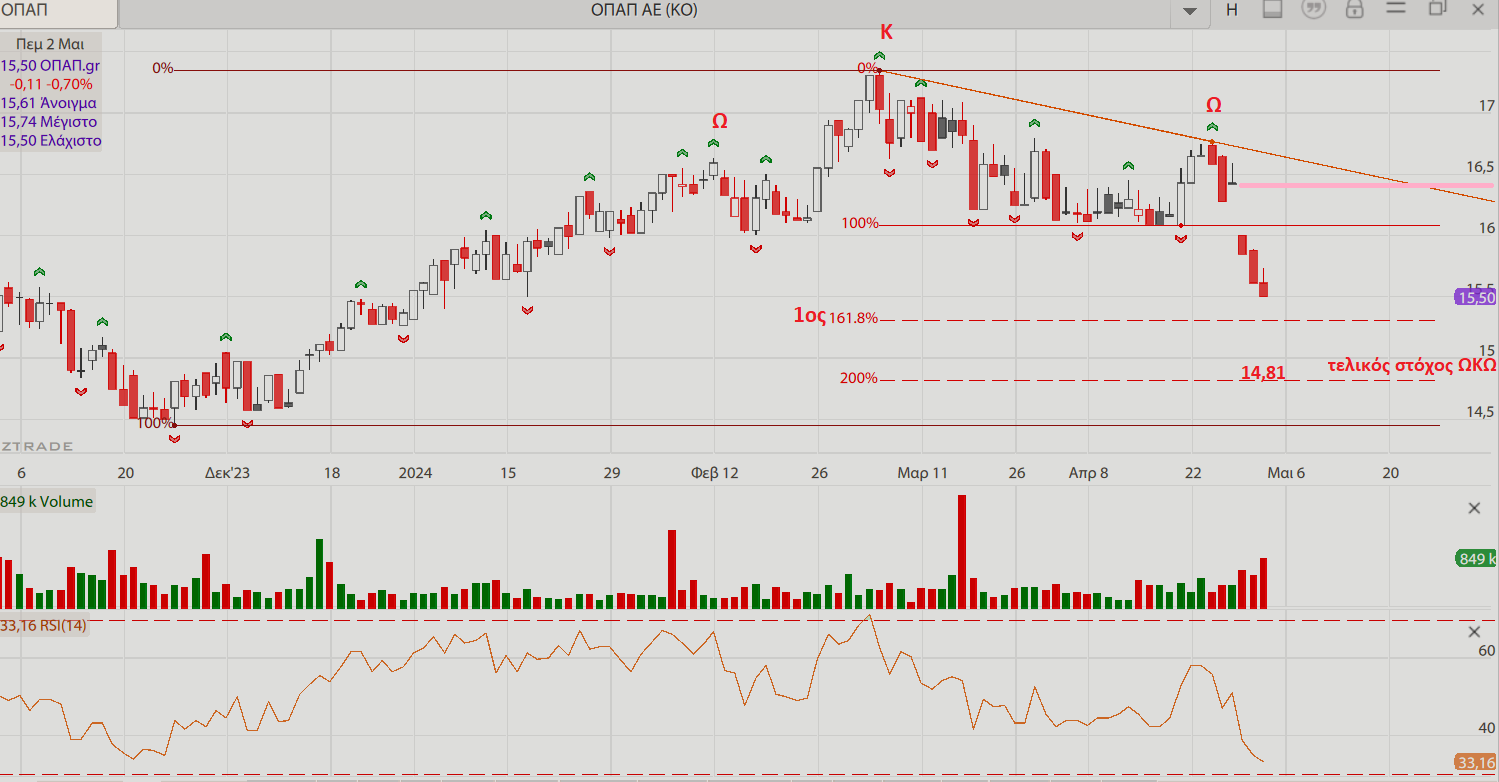Click the 16,5 price axis label
Screen dimensions: 1499x782
click(x=1481, y=167)
